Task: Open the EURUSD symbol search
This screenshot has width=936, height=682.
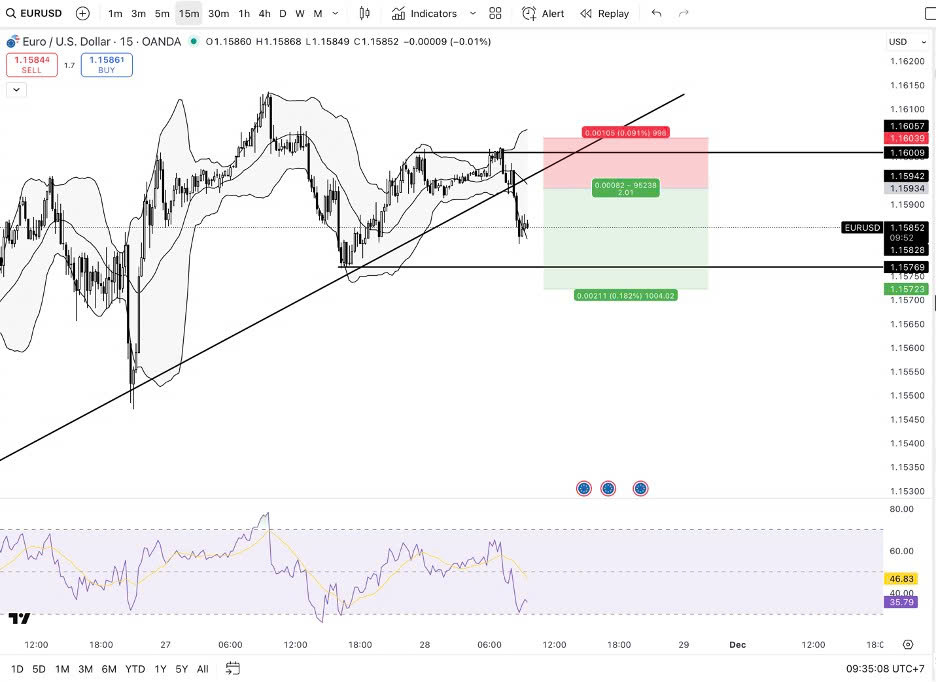Action: [x=36, y=14]
